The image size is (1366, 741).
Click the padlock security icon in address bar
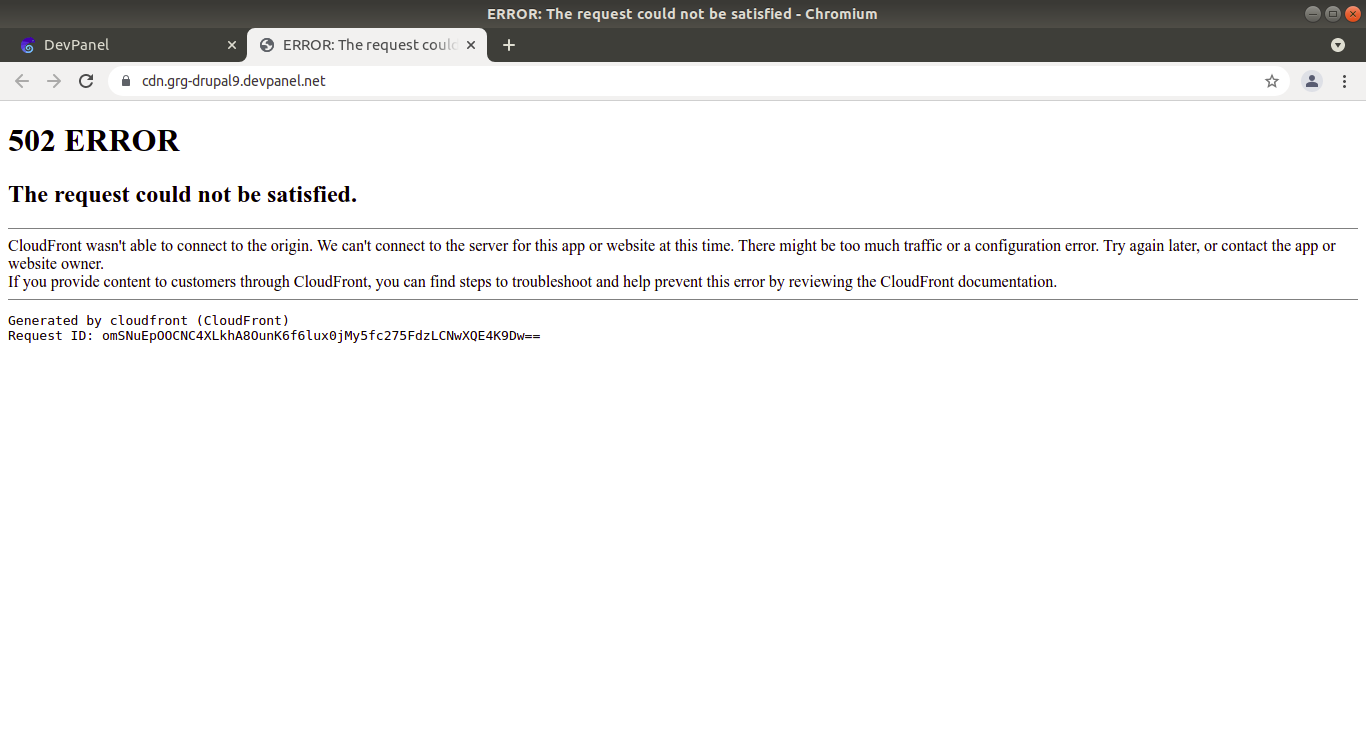click(x=124, y=81)
